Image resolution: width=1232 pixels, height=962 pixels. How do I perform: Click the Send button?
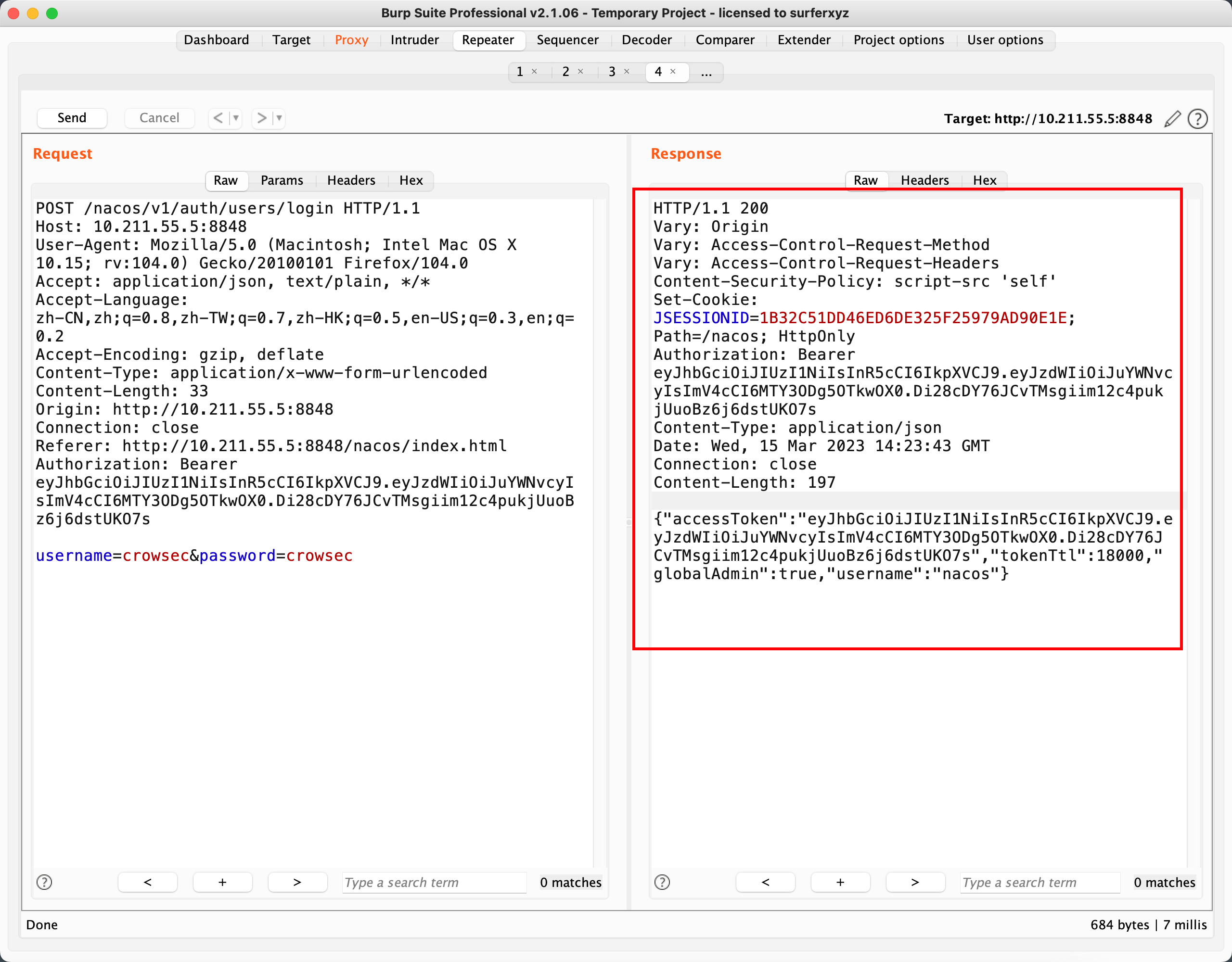[x=72, y=118]
